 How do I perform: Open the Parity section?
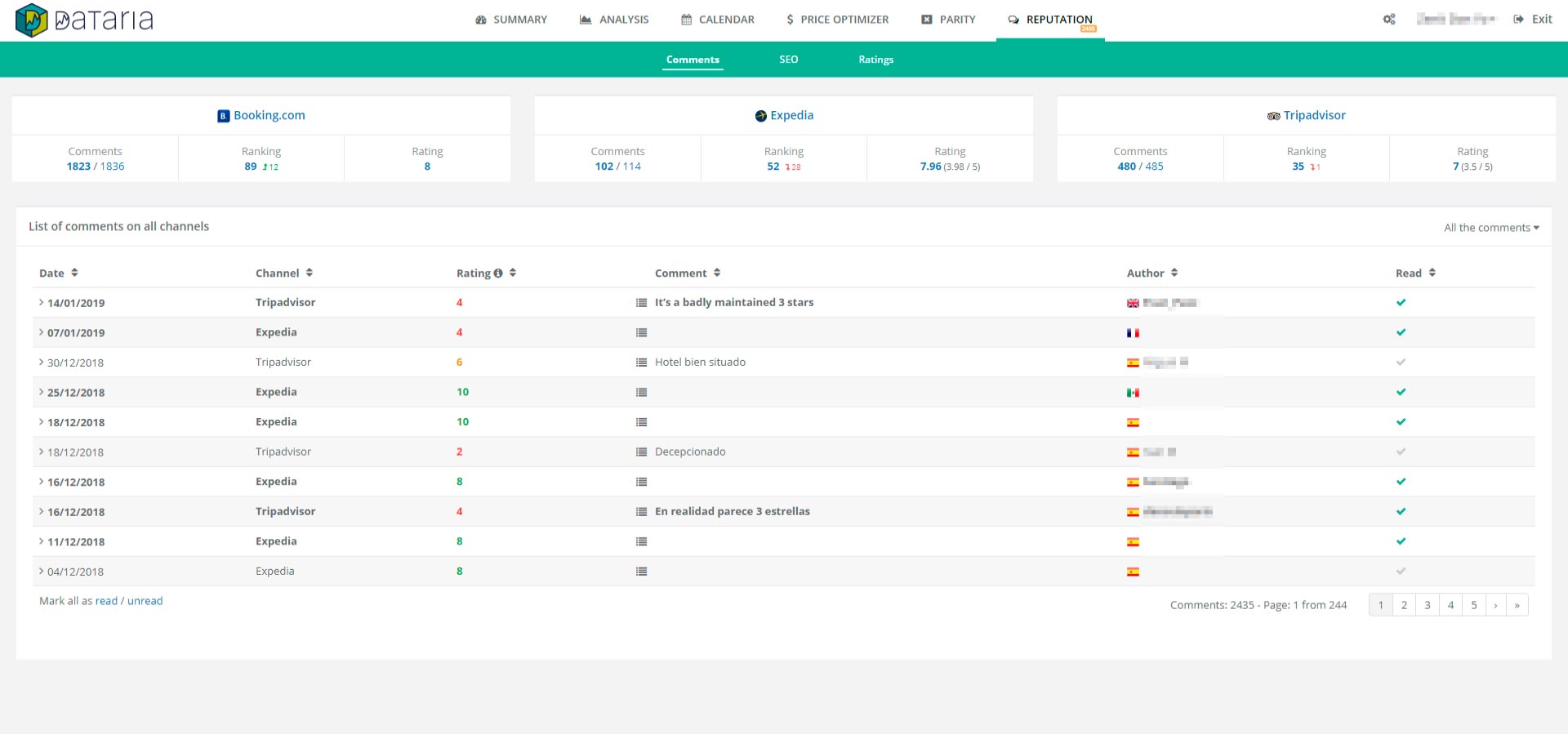(949, 20)
